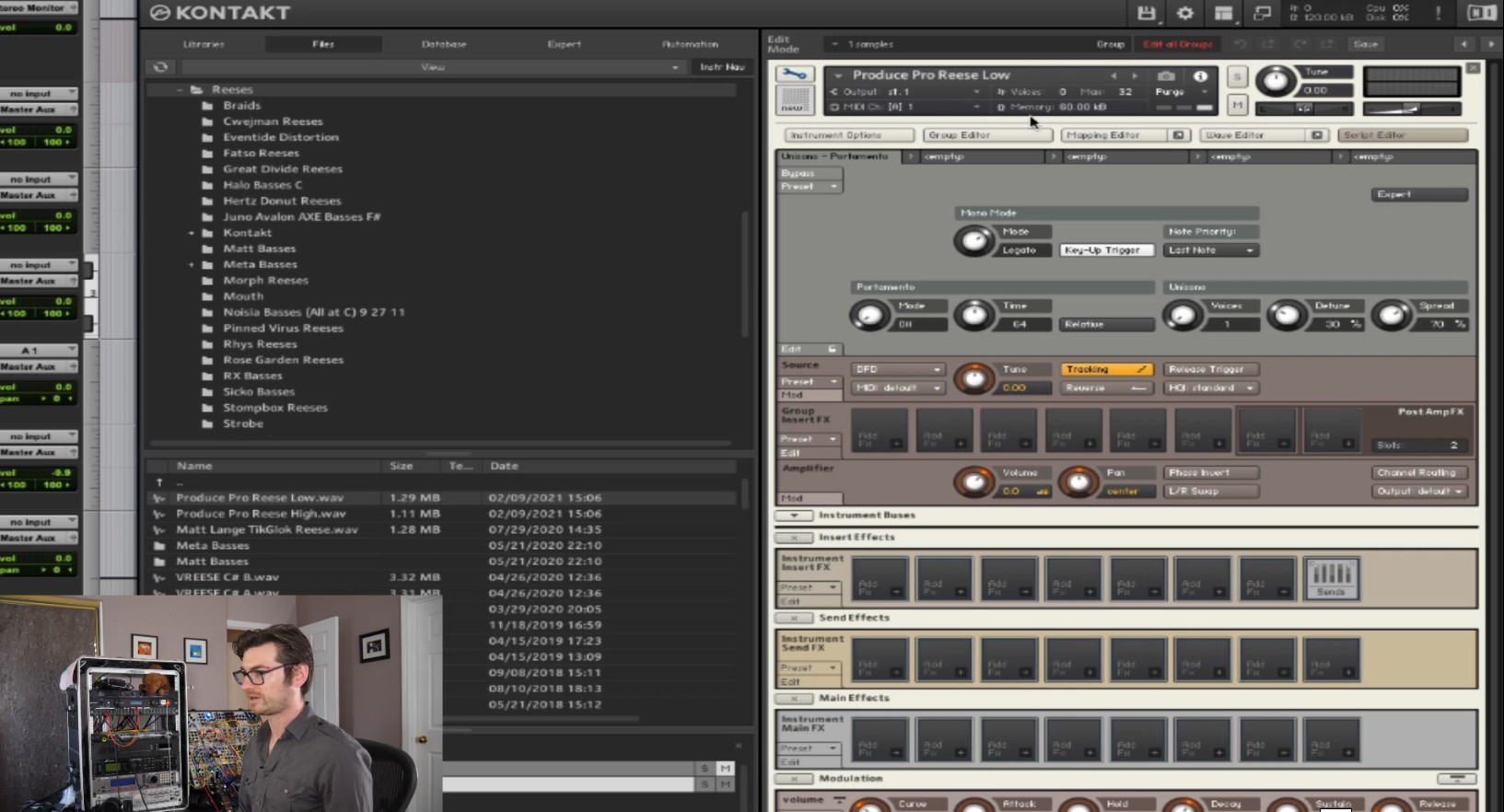Image resolution: width=1504 pixels, height=812 pixels.
Task: Switch to Database tab
Action: [x=444, y=44]
